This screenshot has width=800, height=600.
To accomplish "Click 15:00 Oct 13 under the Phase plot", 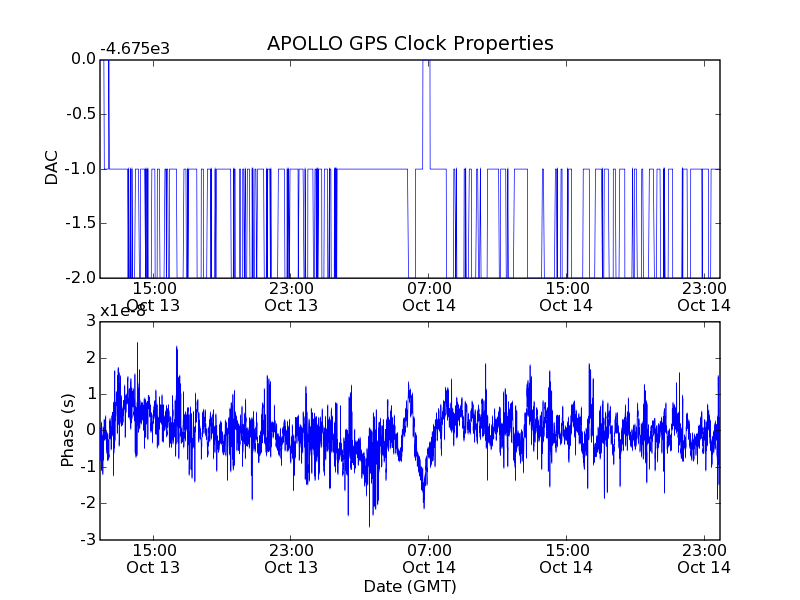I will coord(153,559).
